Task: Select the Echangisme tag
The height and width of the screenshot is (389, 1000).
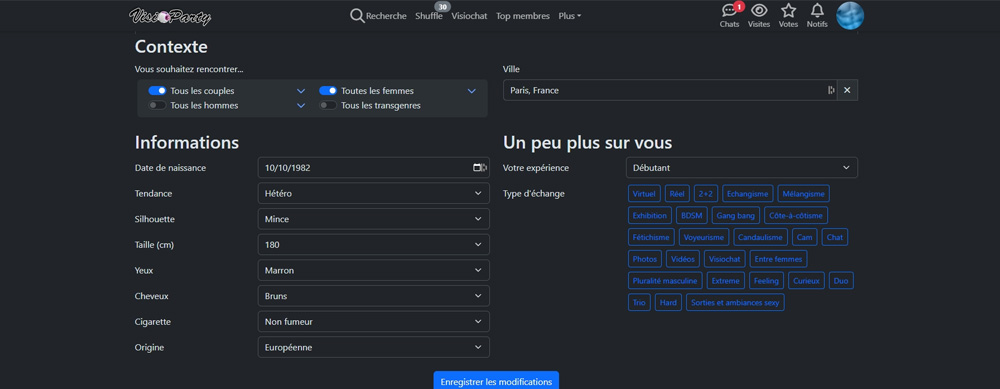Action: click(x=748, y=194)
